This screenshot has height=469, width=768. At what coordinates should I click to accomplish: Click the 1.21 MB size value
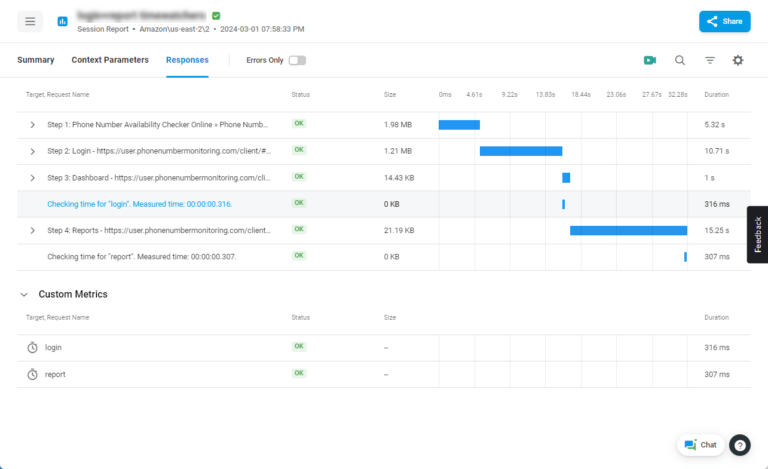pos(398,151)
